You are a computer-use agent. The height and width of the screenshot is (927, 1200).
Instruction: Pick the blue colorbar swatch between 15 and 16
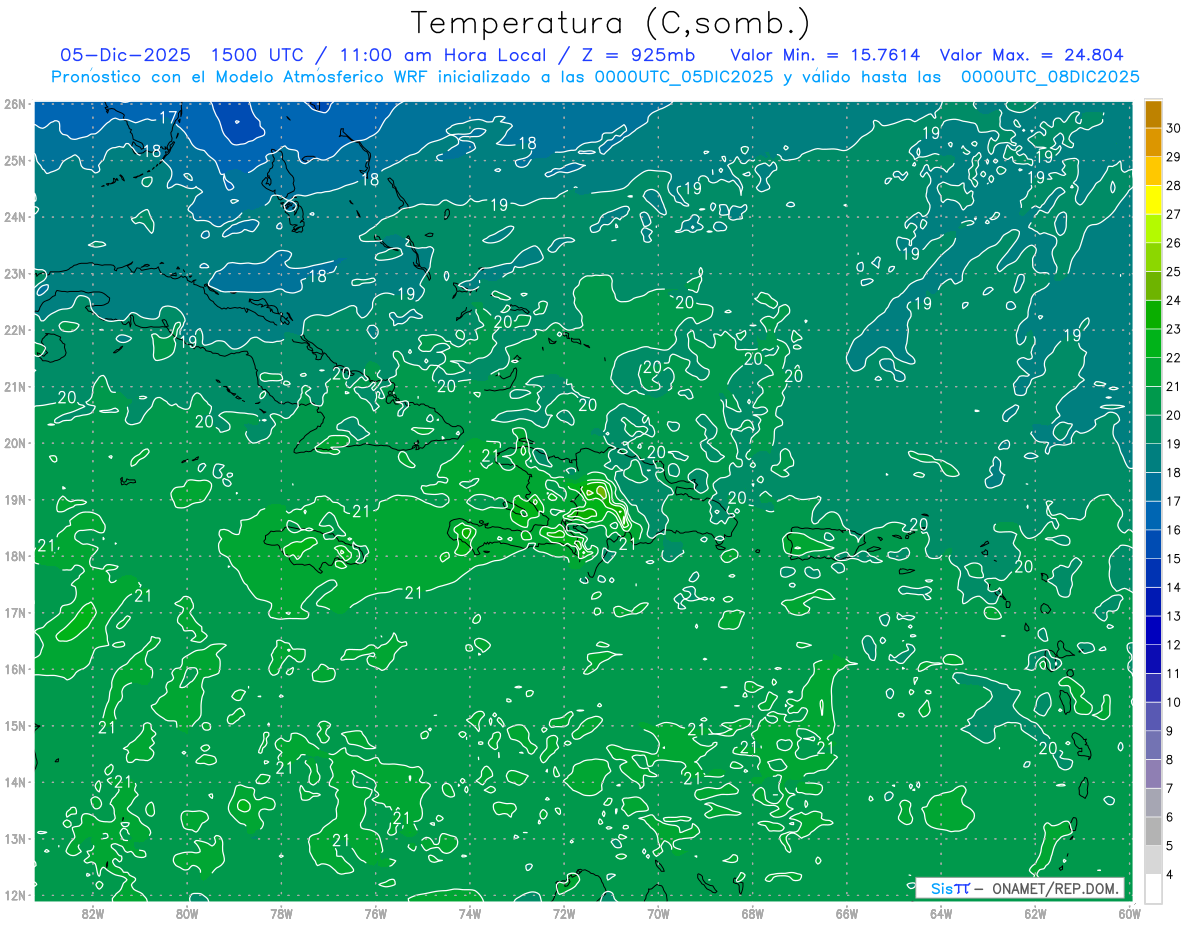(x=1153, y=544)
